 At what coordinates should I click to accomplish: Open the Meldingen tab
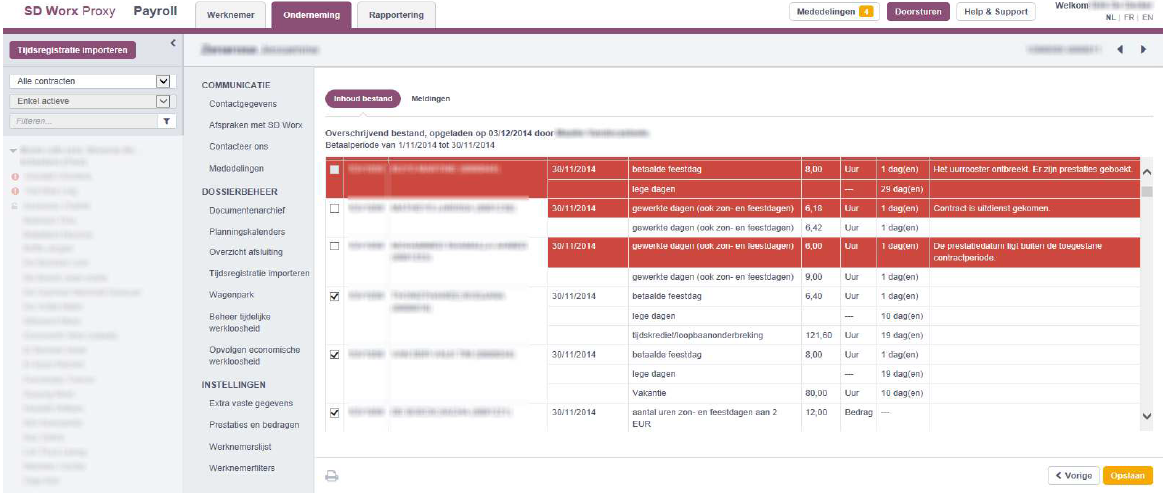431,99
